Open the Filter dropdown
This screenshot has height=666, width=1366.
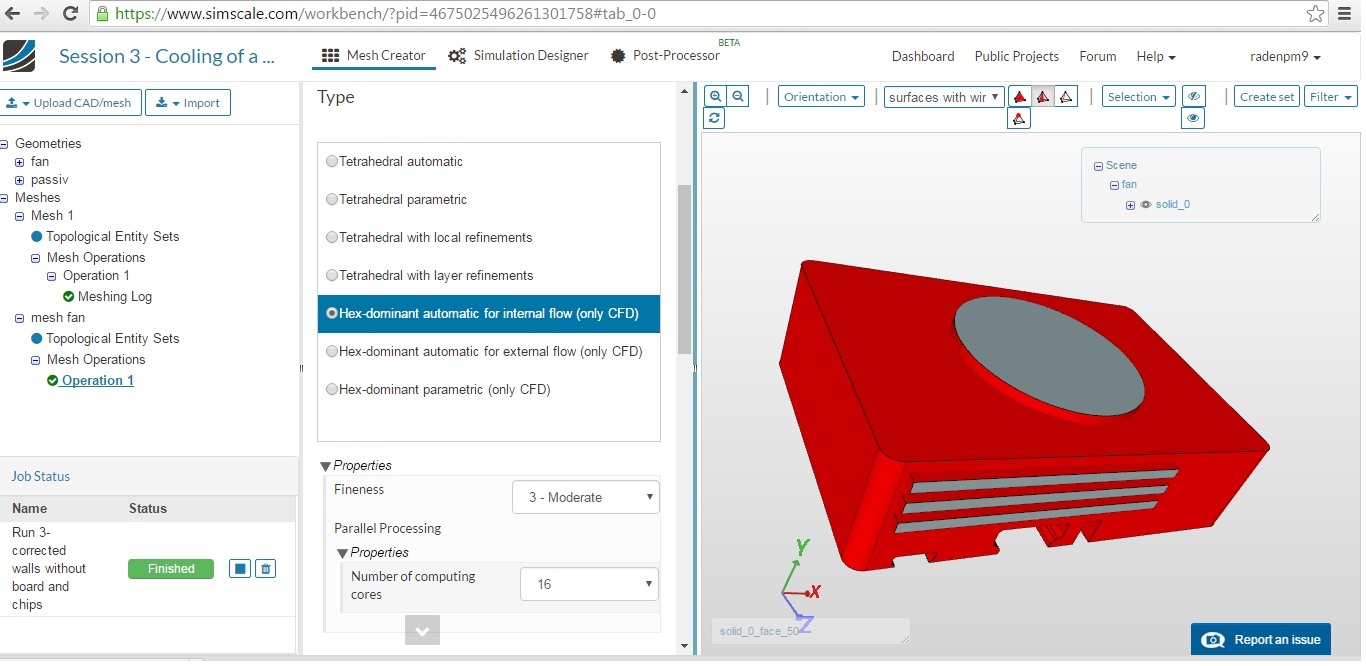pyautogui.click(x=1330, y=97)
